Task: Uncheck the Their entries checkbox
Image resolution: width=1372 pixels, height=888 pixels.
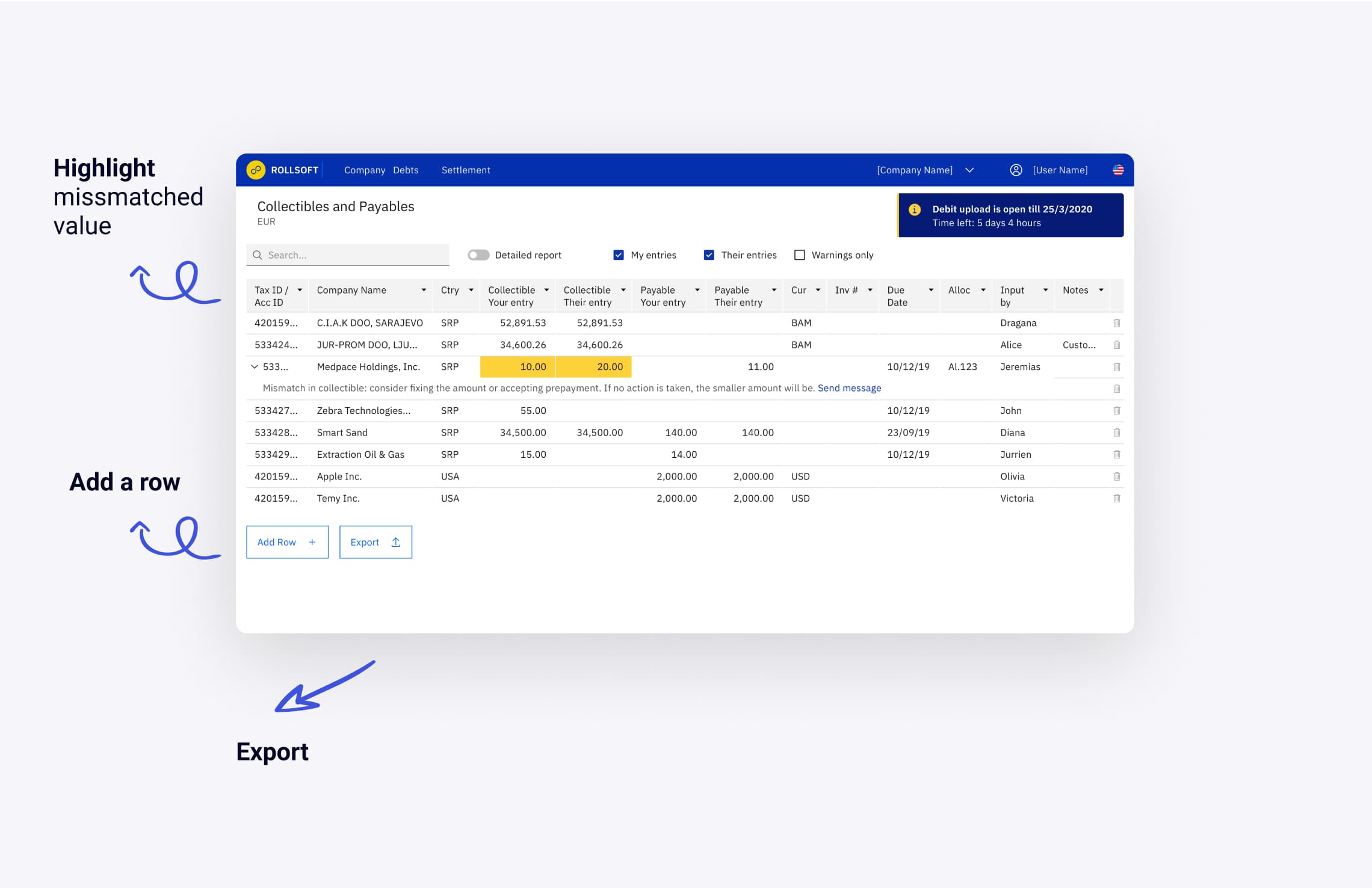Action: [x=709, y=255]
